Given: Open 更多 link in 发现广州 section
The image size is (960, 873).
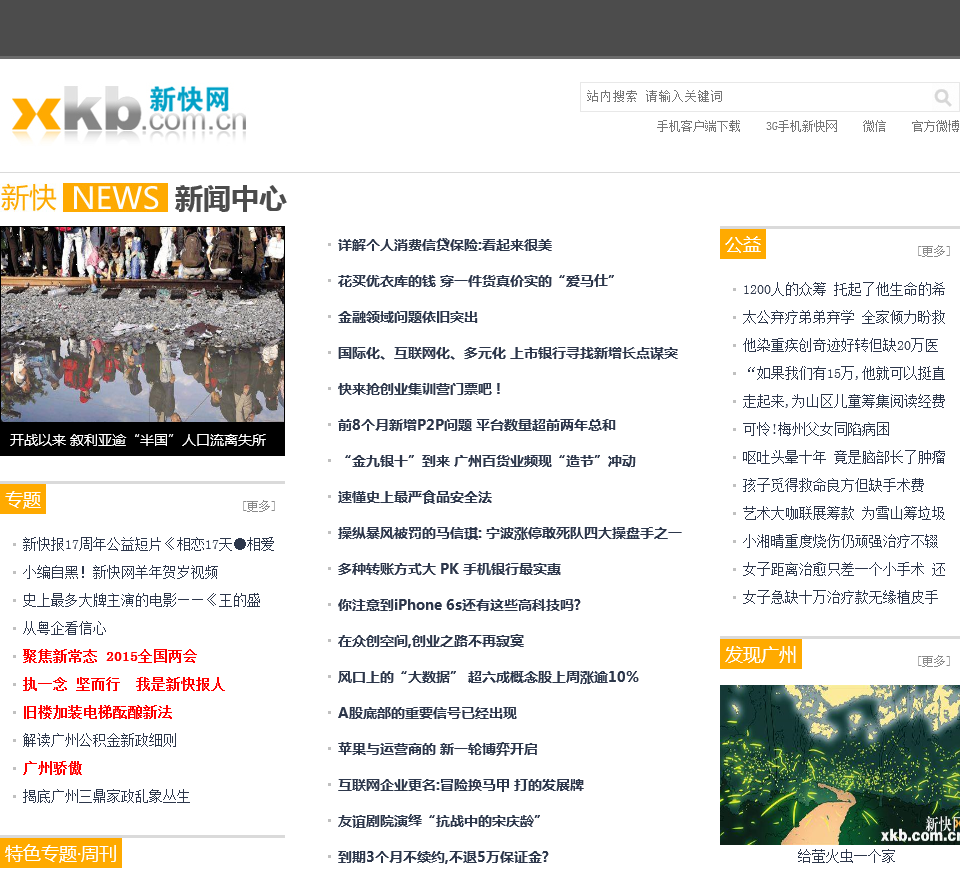Looking at the screenshot, I should click(934, 661).
